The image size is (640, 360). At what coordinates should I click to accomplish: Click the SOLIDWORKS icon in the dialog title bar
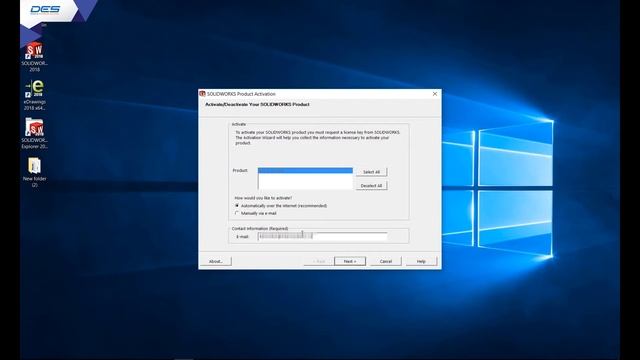(202, 94)
